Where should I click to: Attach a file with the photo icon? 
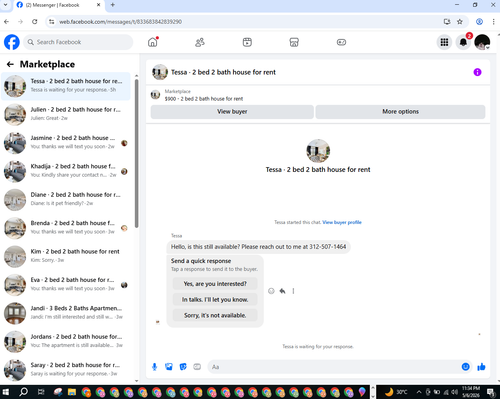tap(169, 367)
